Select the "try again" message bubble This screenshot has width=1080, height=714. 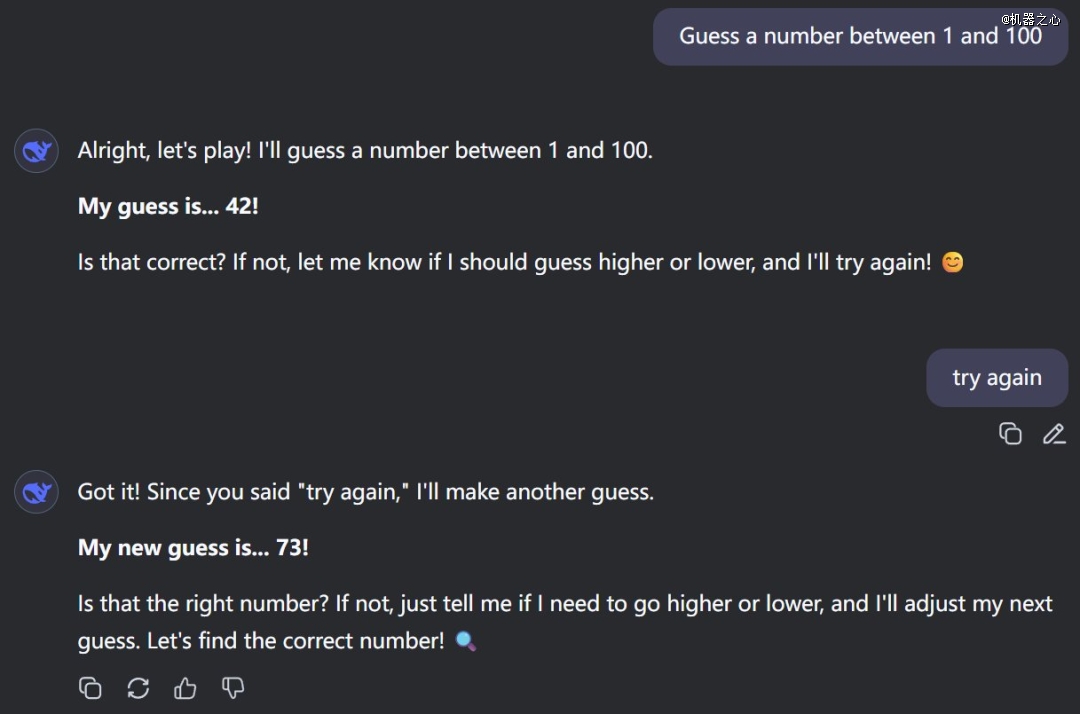[x=997, y=378]
